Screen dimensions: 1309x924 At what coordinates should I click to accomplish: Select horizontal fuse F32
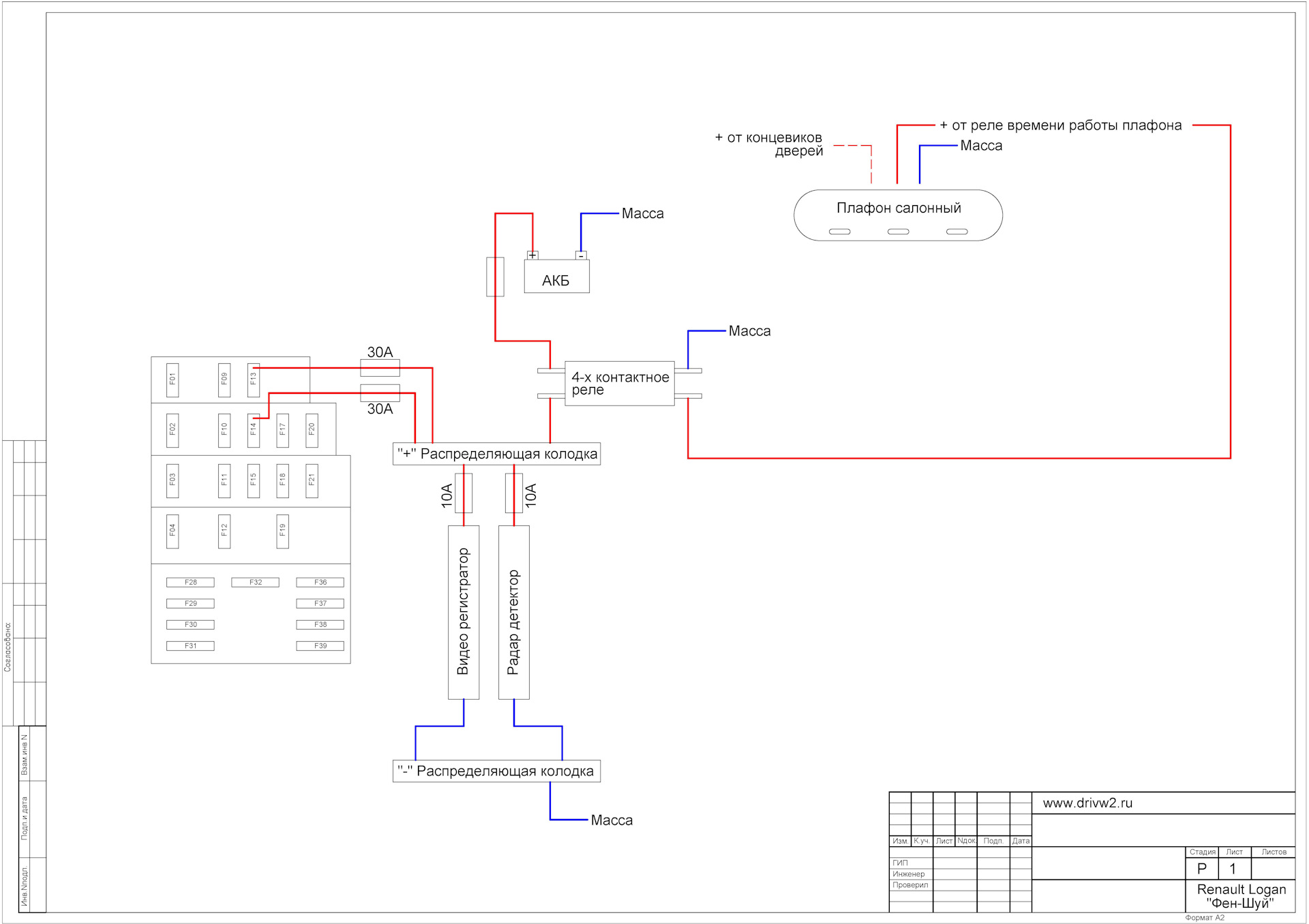click(x=255, y=582)
